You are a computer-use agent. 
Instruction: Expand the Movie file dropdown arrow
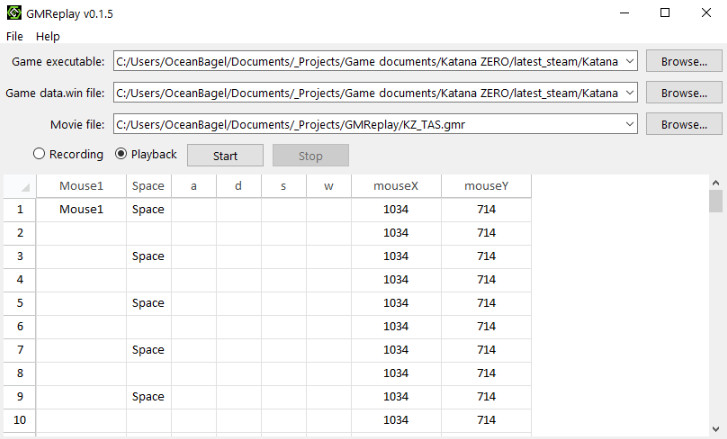630,124
